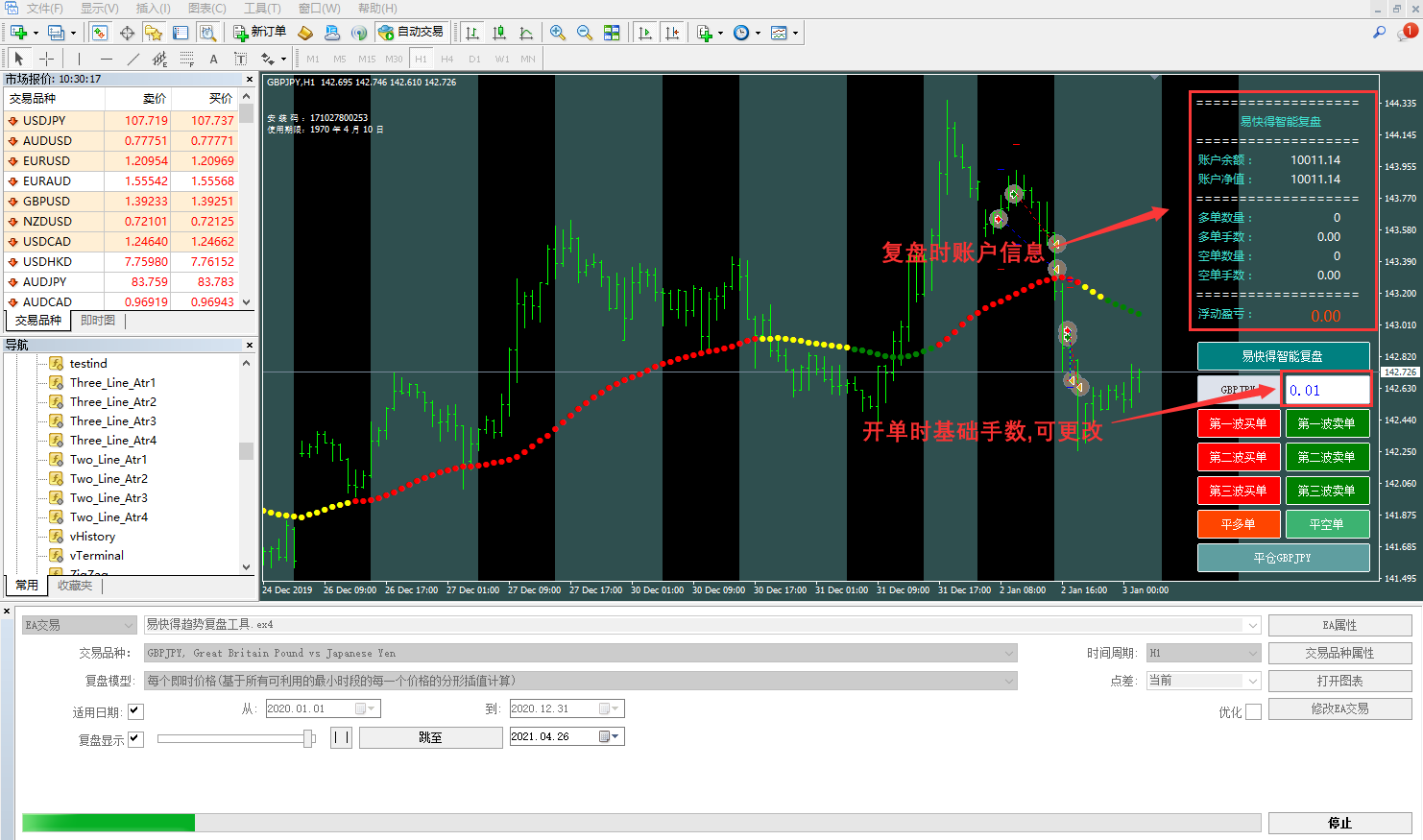Image resolution: width=1423 pixels, height=840 pixels.
Task: Select the trendline drawing tool
Action: click(x=133, y=59)
